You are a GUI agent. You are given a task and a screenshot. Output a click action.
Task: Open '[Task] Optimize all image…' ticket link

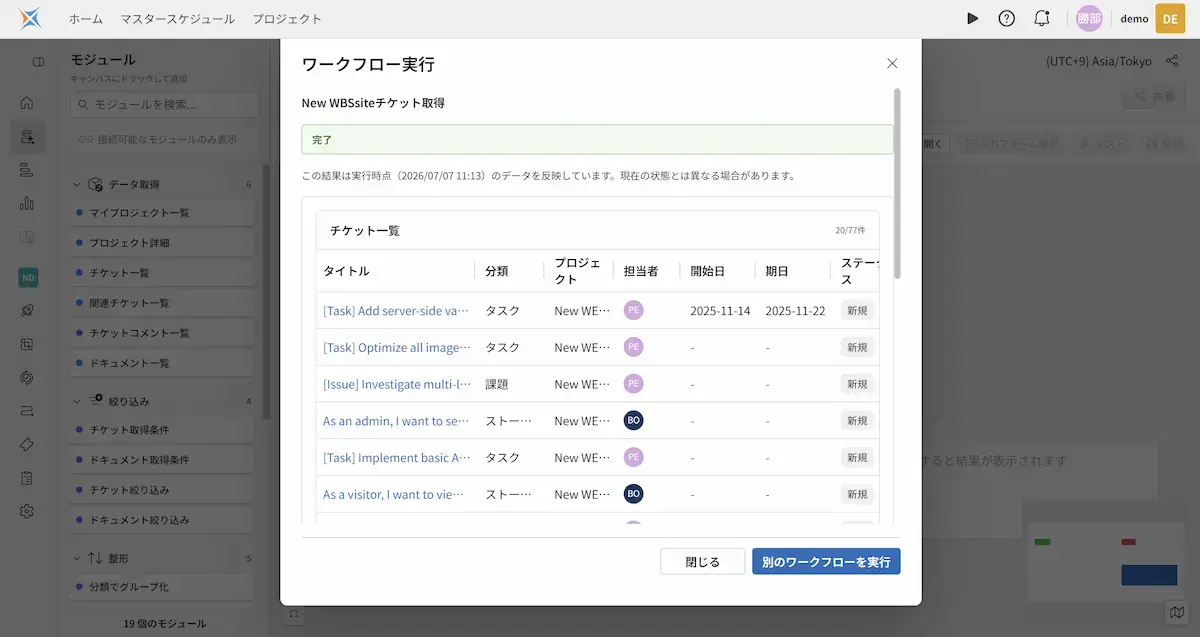tap(396, 347)
